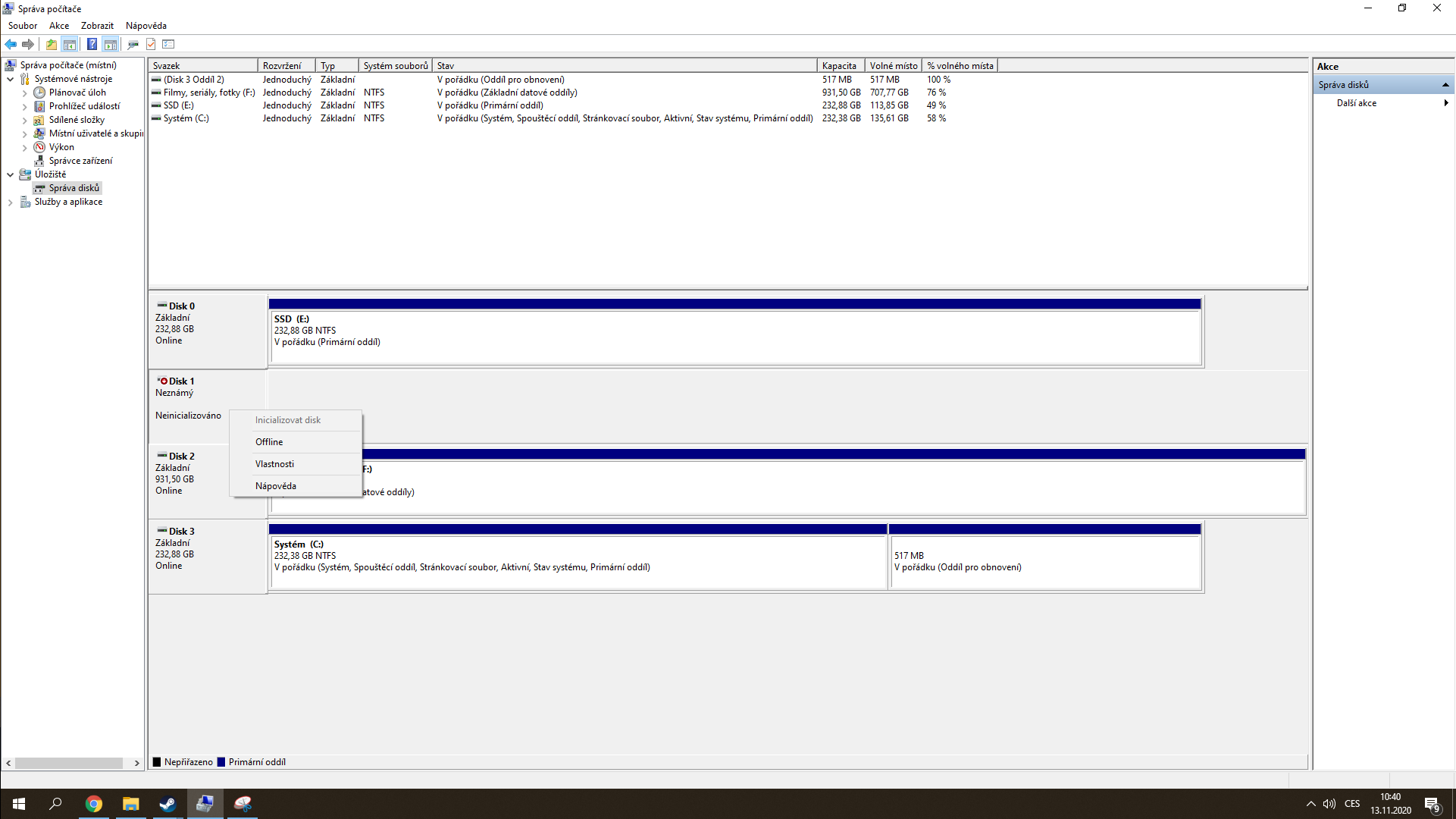Select Vlastnosti in the context menu

point(274,464)
